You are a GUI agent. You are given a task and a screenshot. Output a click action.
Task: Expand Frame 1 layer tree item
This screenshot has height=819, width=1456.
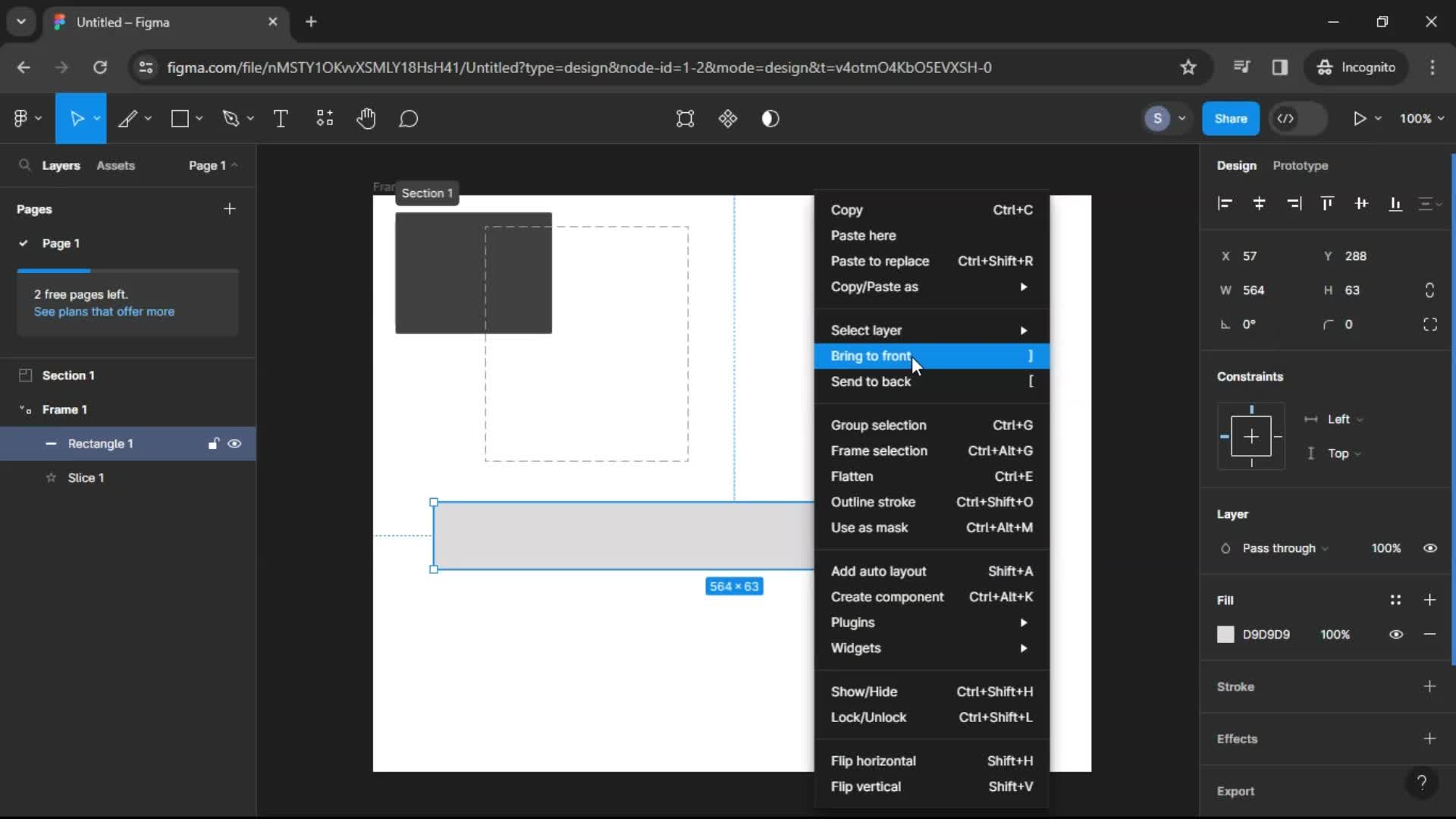22,409
